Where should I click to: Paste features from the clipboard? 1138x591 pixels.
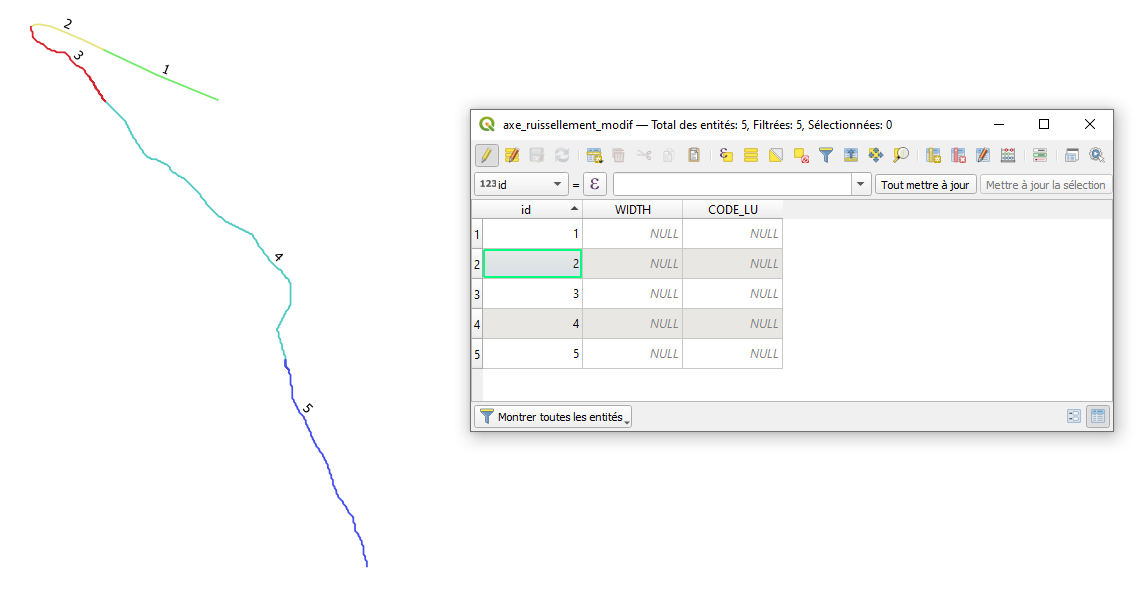click(x=694, y=155)
